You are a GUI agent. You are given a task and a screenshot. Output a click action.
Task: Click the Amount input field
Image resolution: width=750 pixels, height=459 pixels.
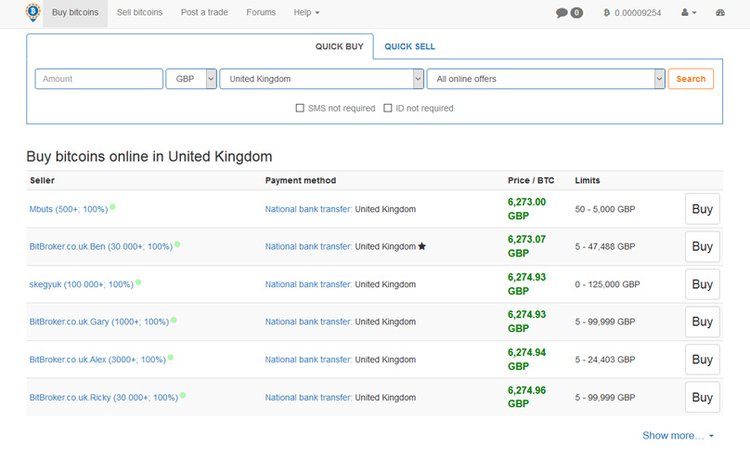click(98, 79)
